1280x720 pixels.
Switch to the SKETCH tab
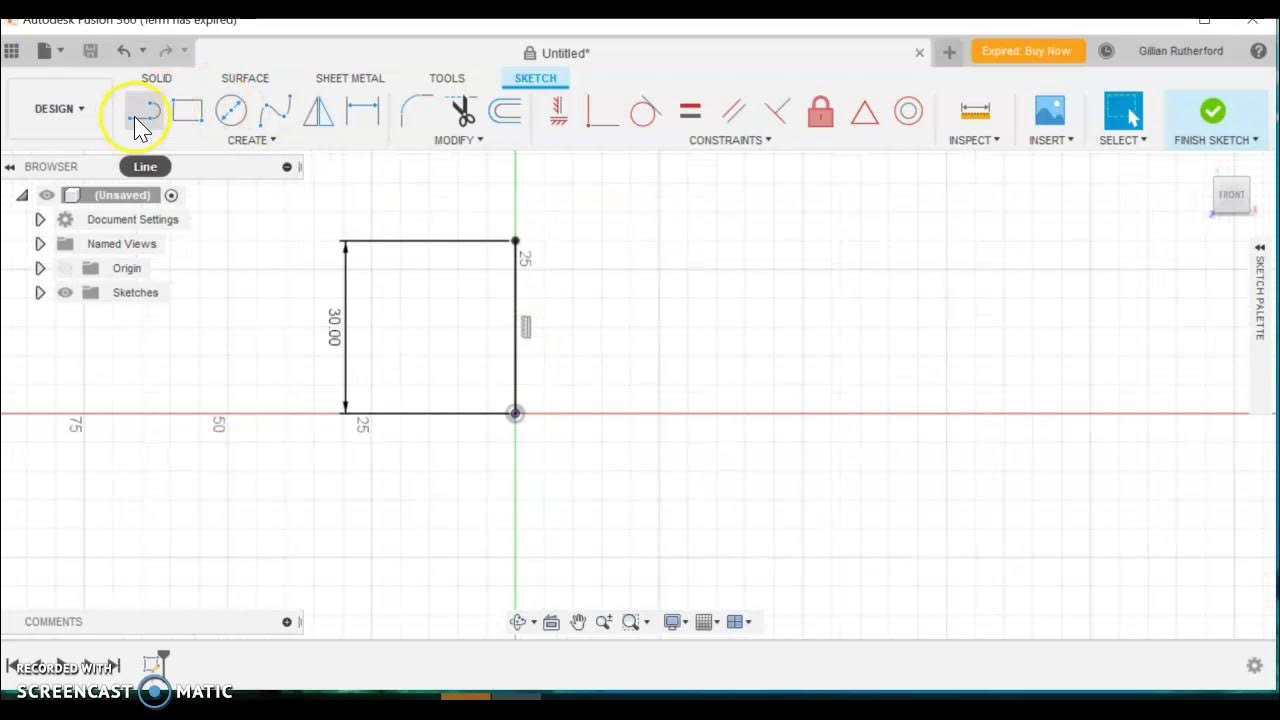pyautogui.click(x=535, y=78)
